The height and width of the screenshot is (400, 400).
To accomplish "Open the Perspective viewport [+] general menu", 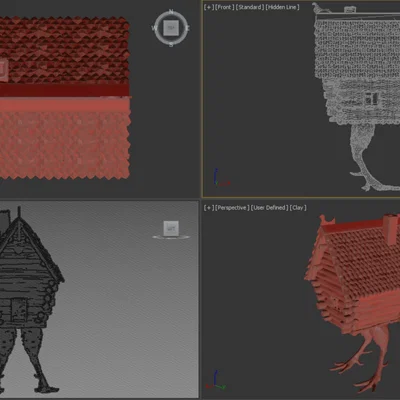I will click(209, 208).
